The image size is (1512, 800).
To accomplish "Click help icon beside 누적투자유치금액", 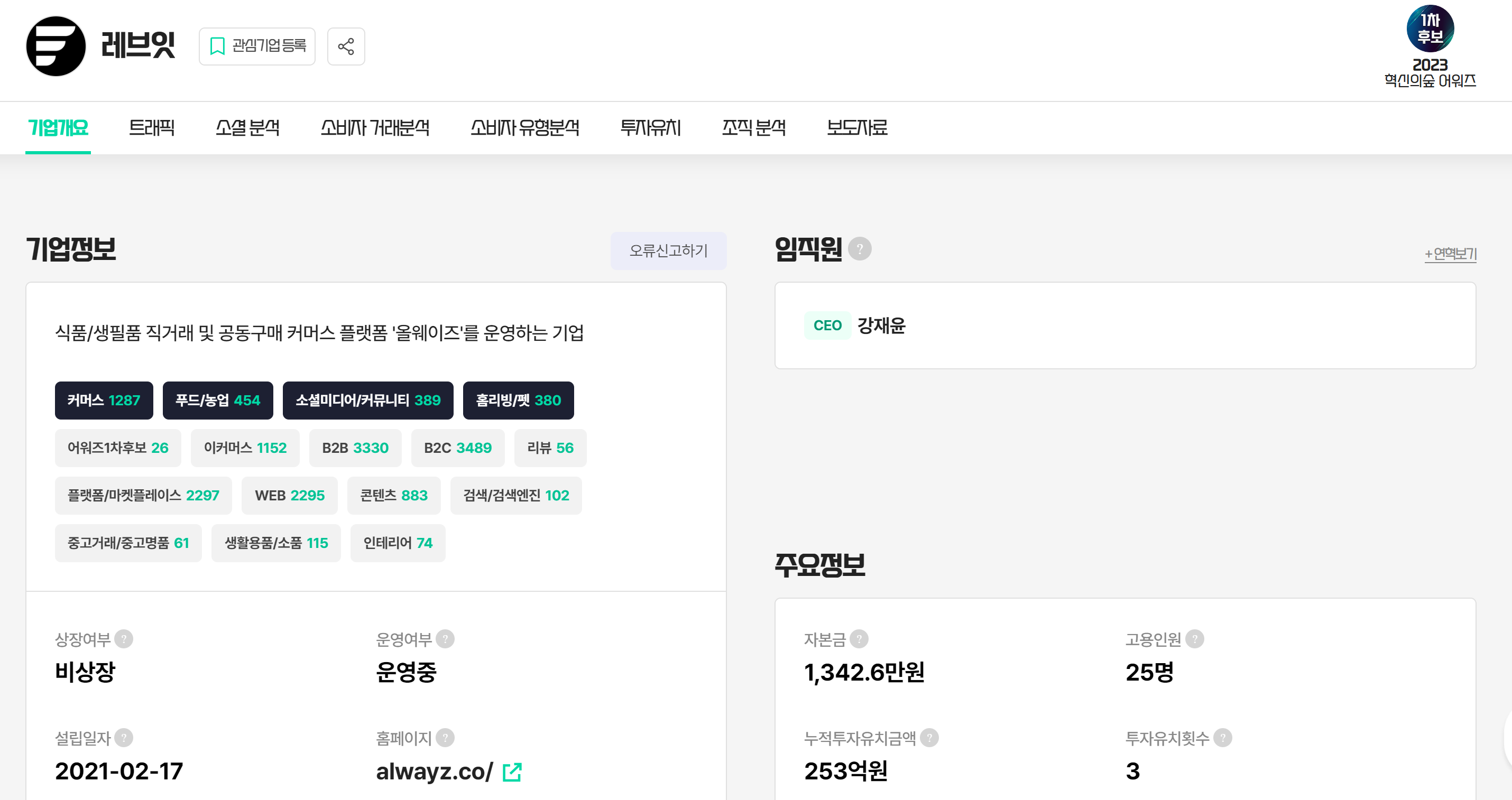I will [x=929, y=738].
